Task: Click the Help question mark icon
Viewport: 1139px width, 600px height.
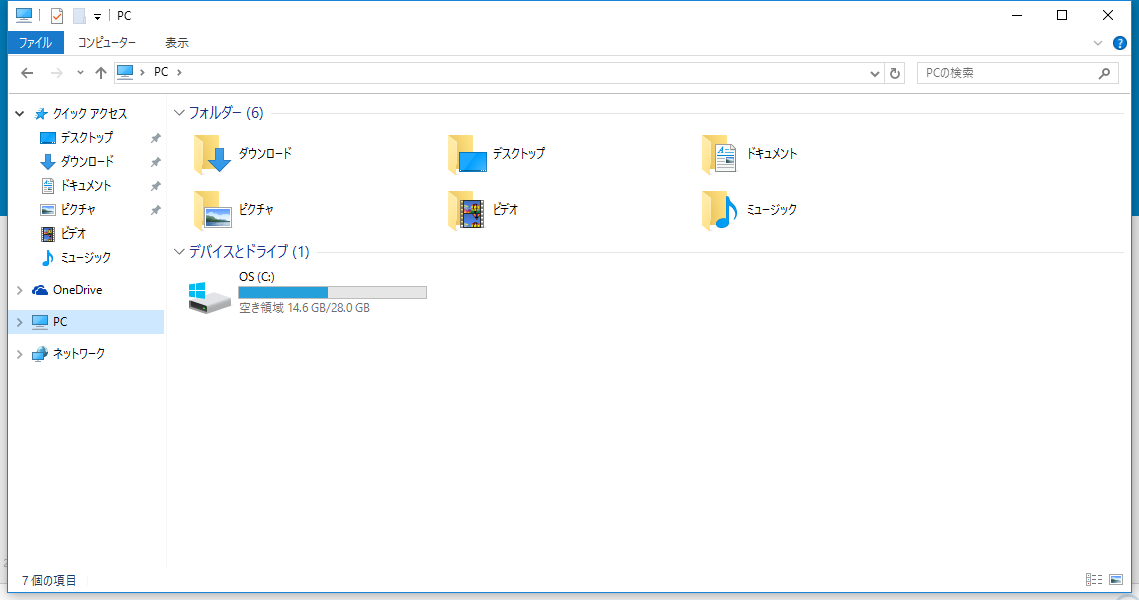Action: 1120,43
